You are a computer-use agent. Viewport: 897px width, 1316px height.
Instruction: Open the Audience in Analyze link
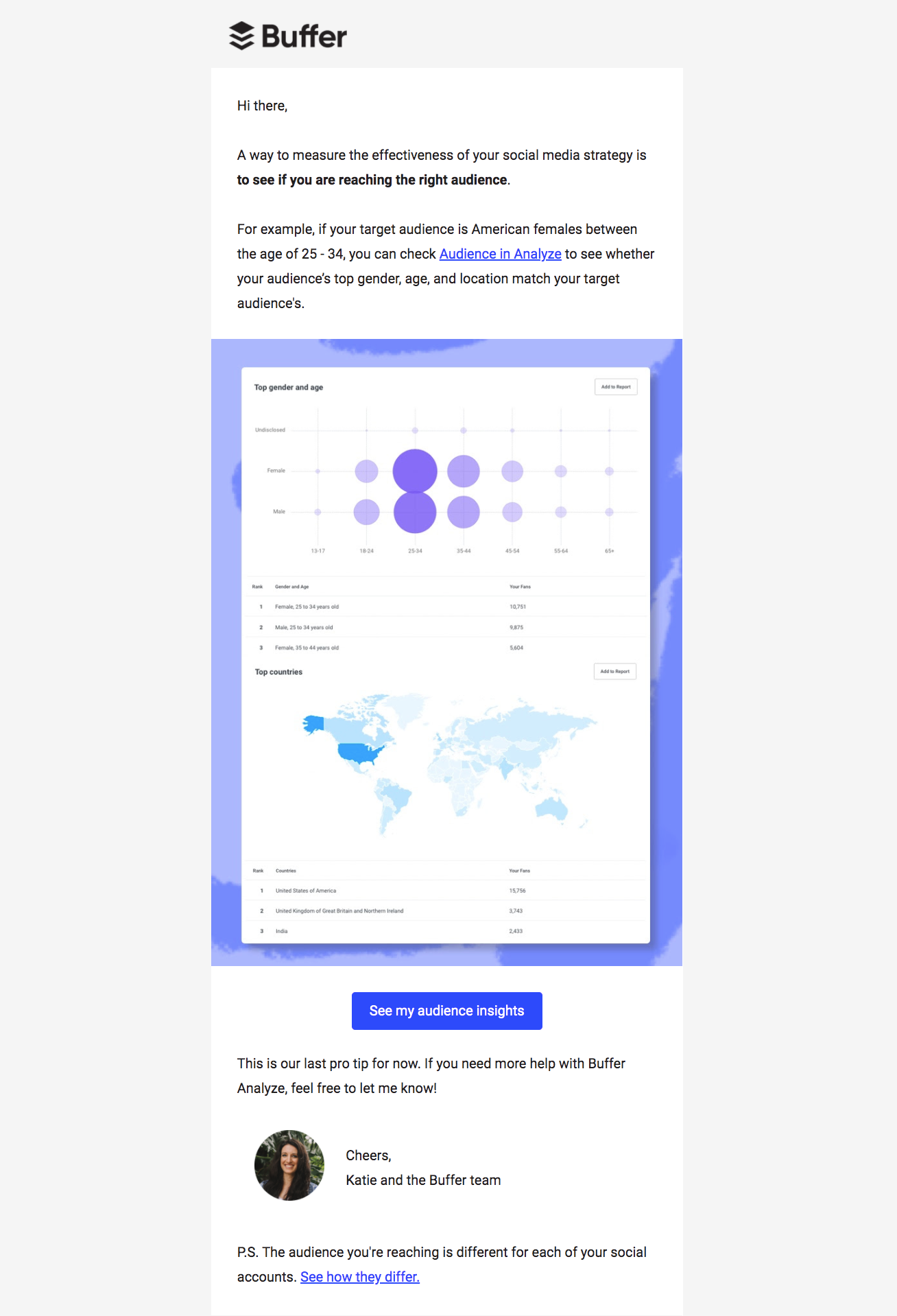click(501, 254)
